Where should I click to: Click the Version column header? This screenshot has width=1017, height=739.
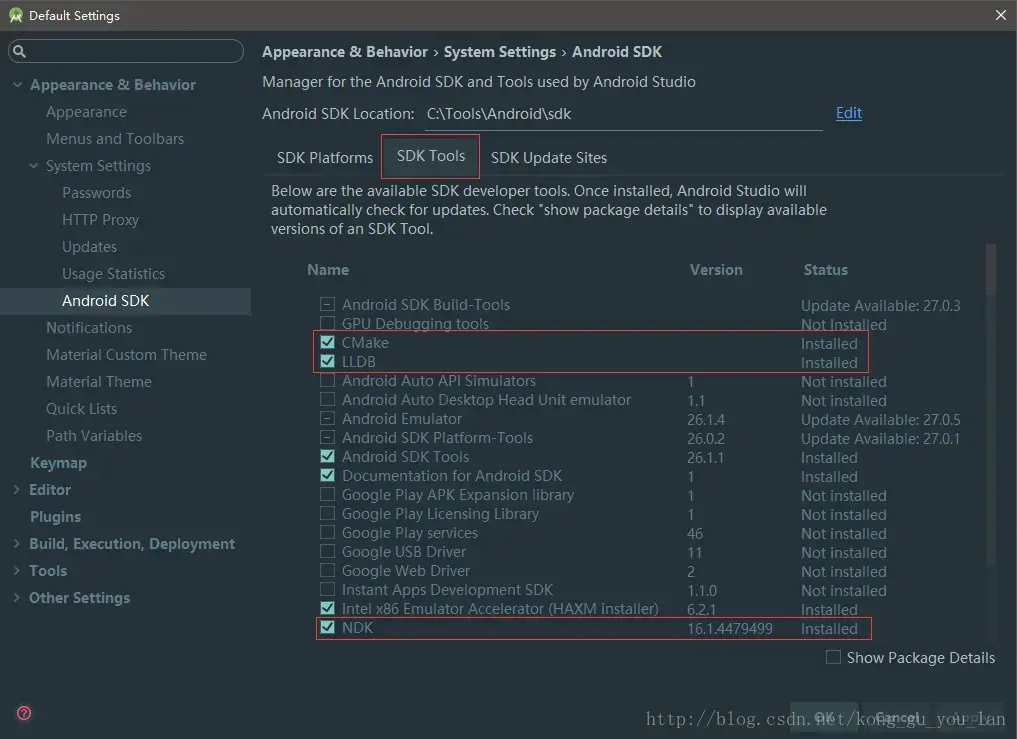pyautogui.click(x=716, y=270)
